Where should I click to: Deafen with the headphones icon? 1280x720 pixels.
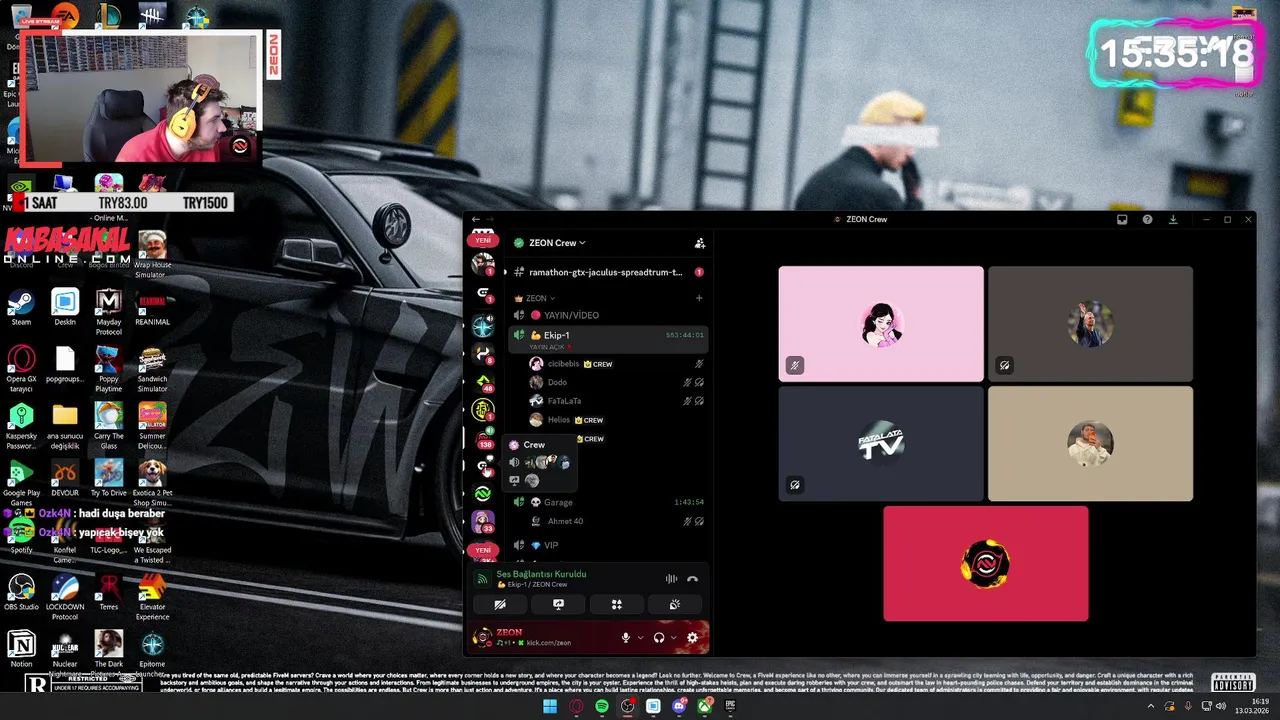pos(659,637)
